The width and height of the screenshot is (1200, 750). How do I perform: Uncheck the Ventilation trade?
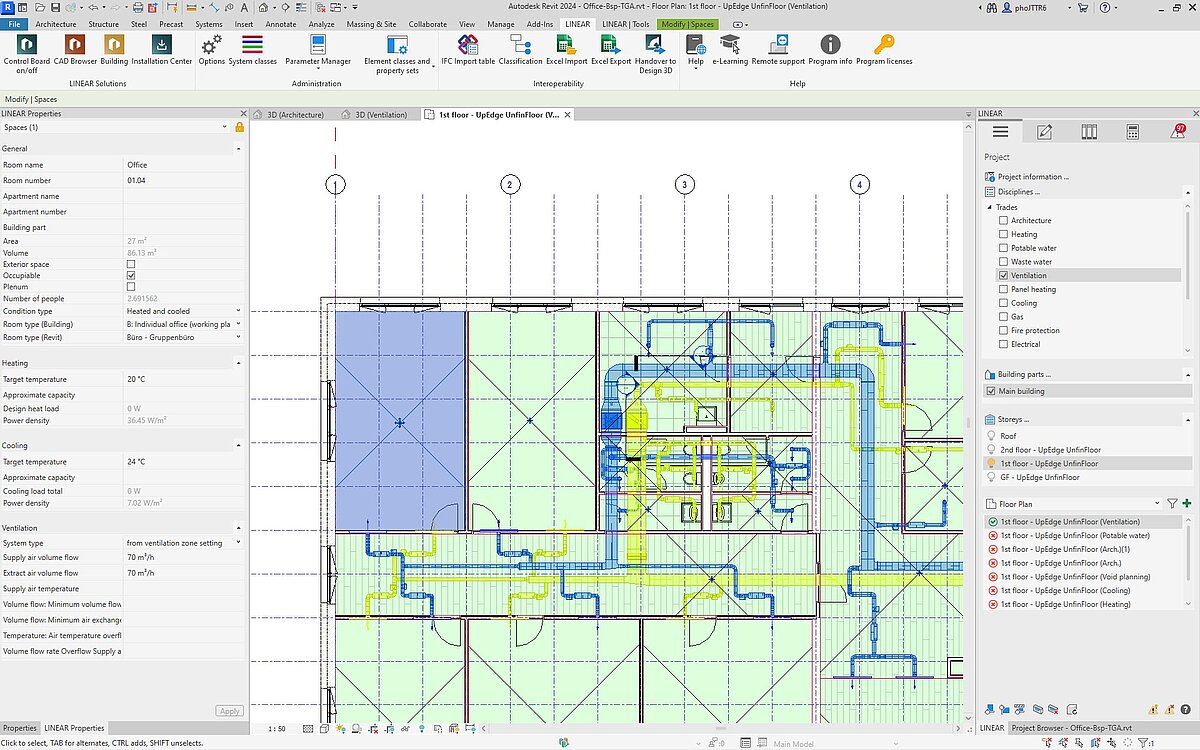tap(1003, 275)
